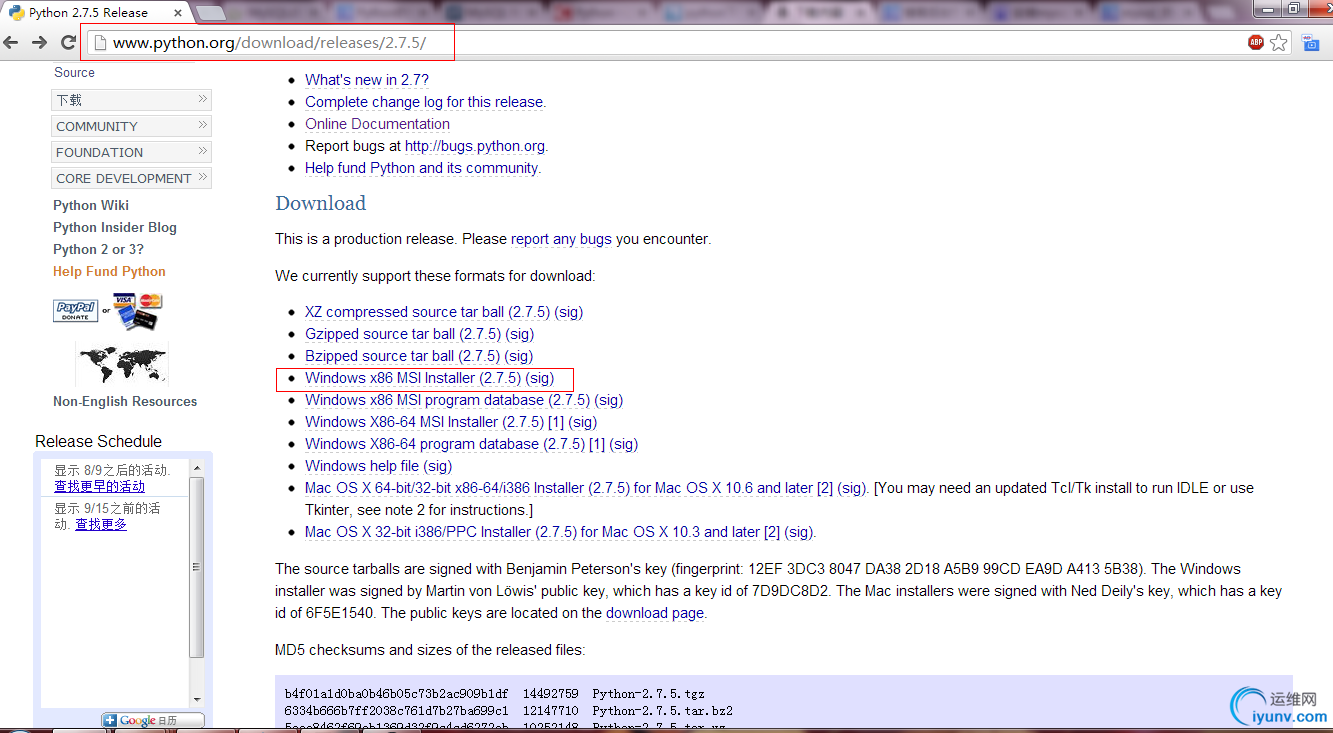Viewport: 1333px width, 733px height.
Task: Download Bzipped source tar ball (2.7.5)
Action: click(x=402, y=356)
